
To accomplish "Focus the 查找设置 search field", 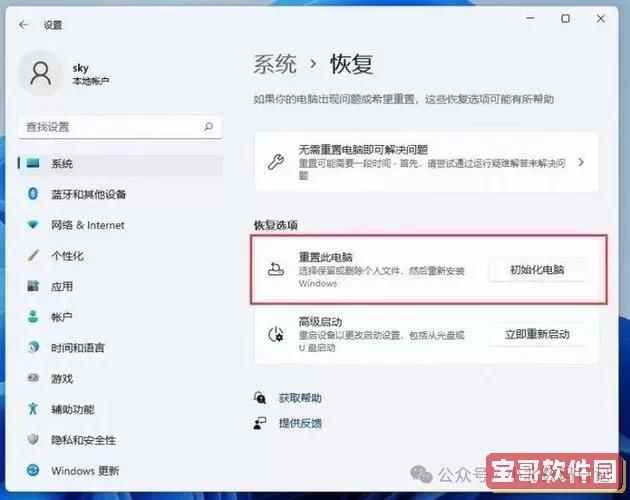I will pyautogui.click(x=120, y=127).
